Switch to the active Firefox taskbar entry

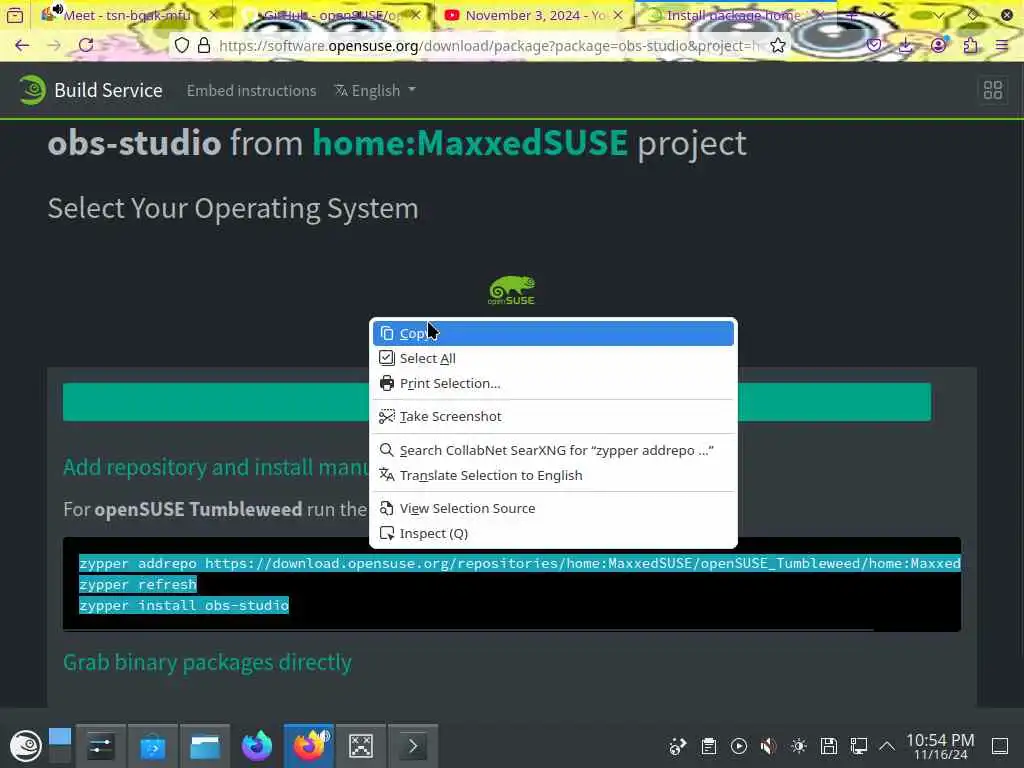(309, 746)
